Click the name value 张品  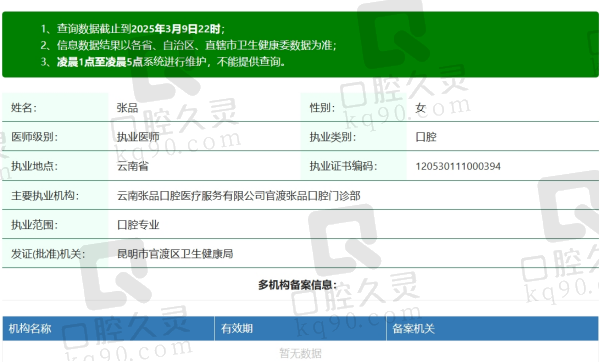[127, 108]
